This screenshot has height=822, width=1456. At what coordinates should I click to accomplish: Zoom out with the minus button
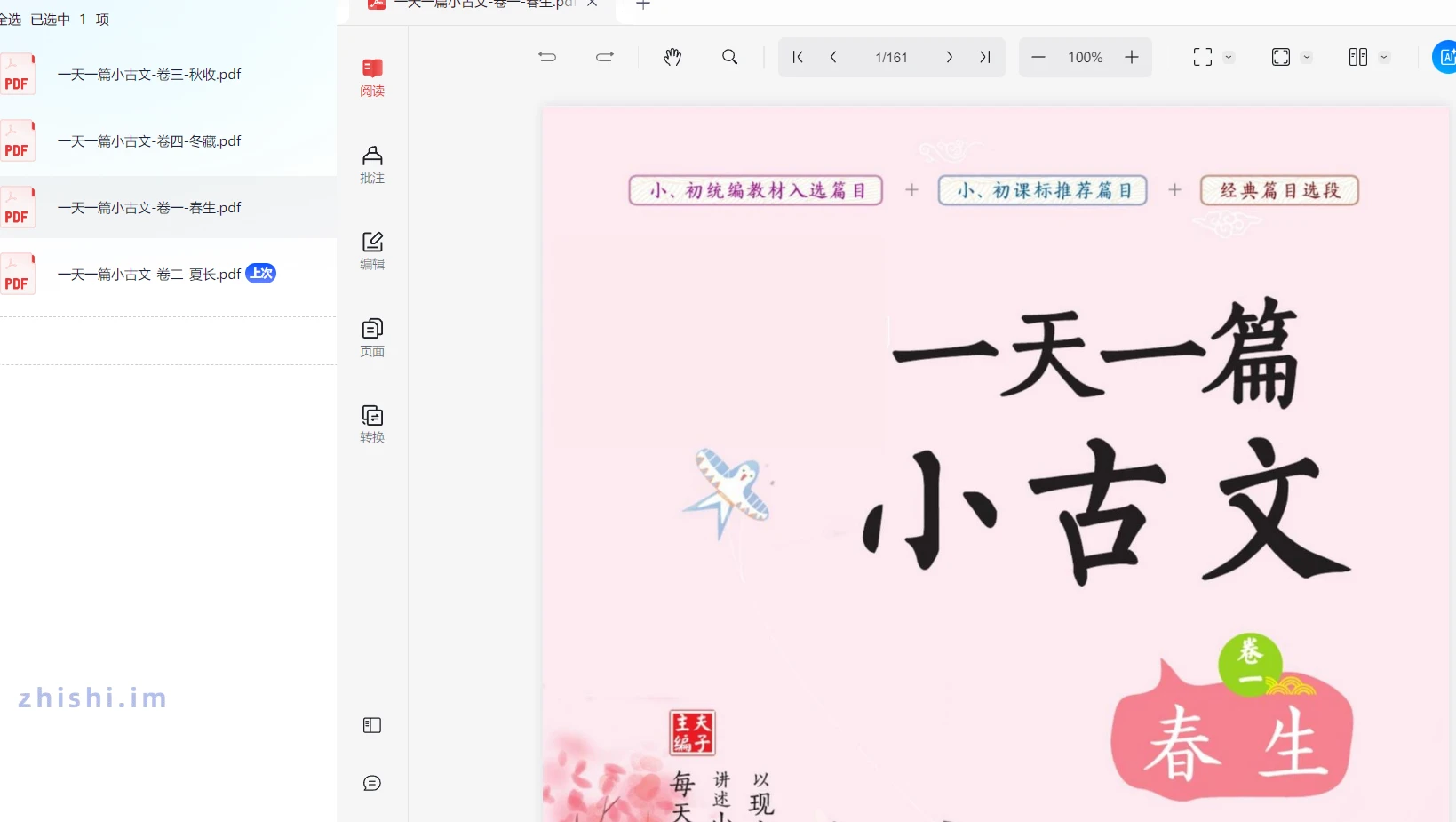point(1038,57)
